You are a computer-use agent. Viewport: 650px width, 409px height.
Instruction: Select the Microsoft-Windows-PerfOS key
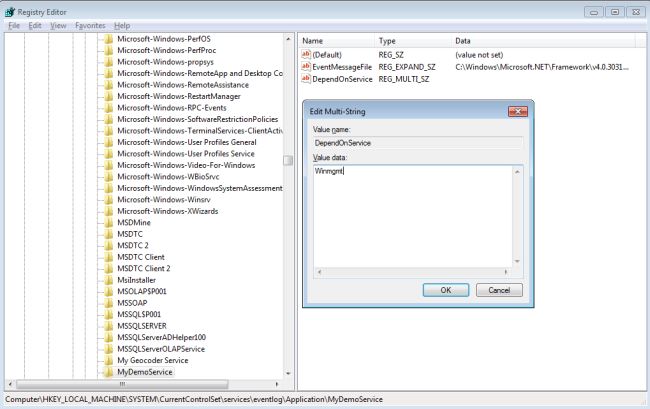click(x=164, y=39)
